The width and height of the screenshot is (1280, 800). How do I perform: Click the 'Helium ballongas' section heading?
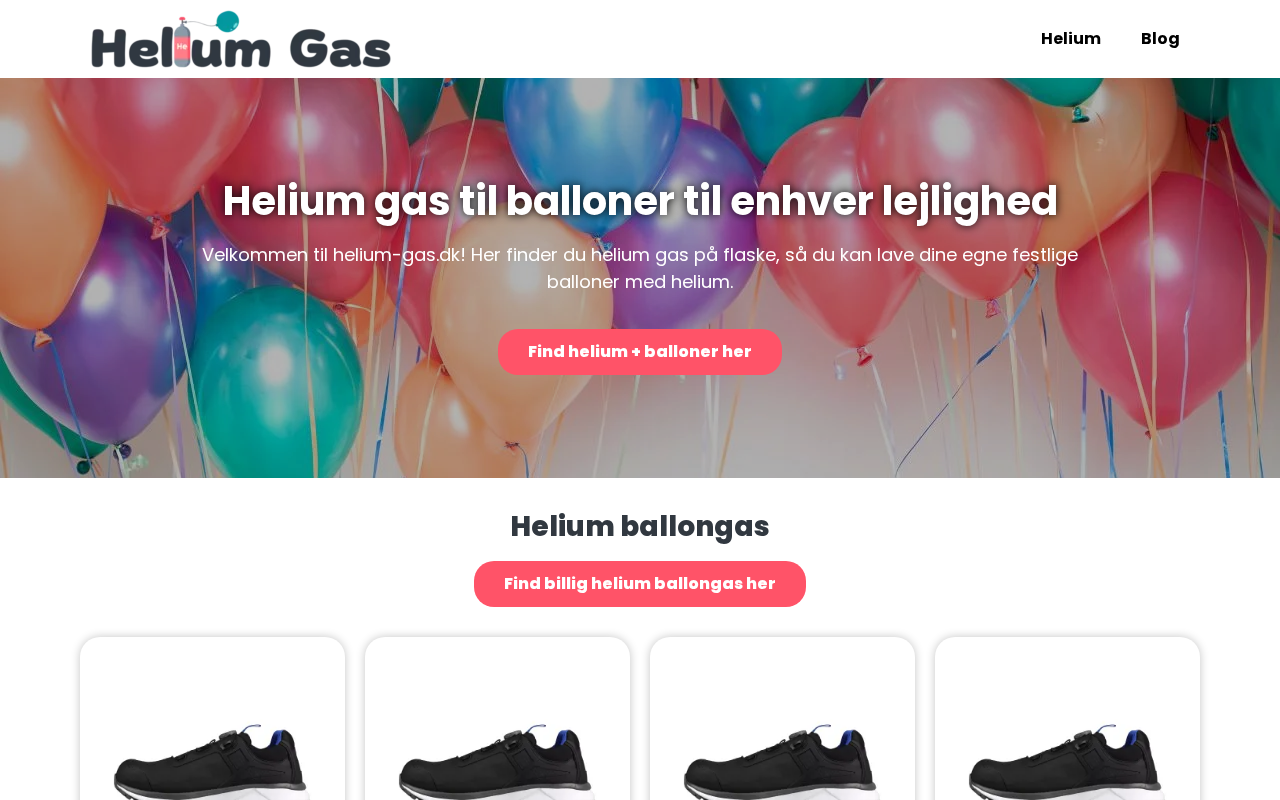point(640,526)
